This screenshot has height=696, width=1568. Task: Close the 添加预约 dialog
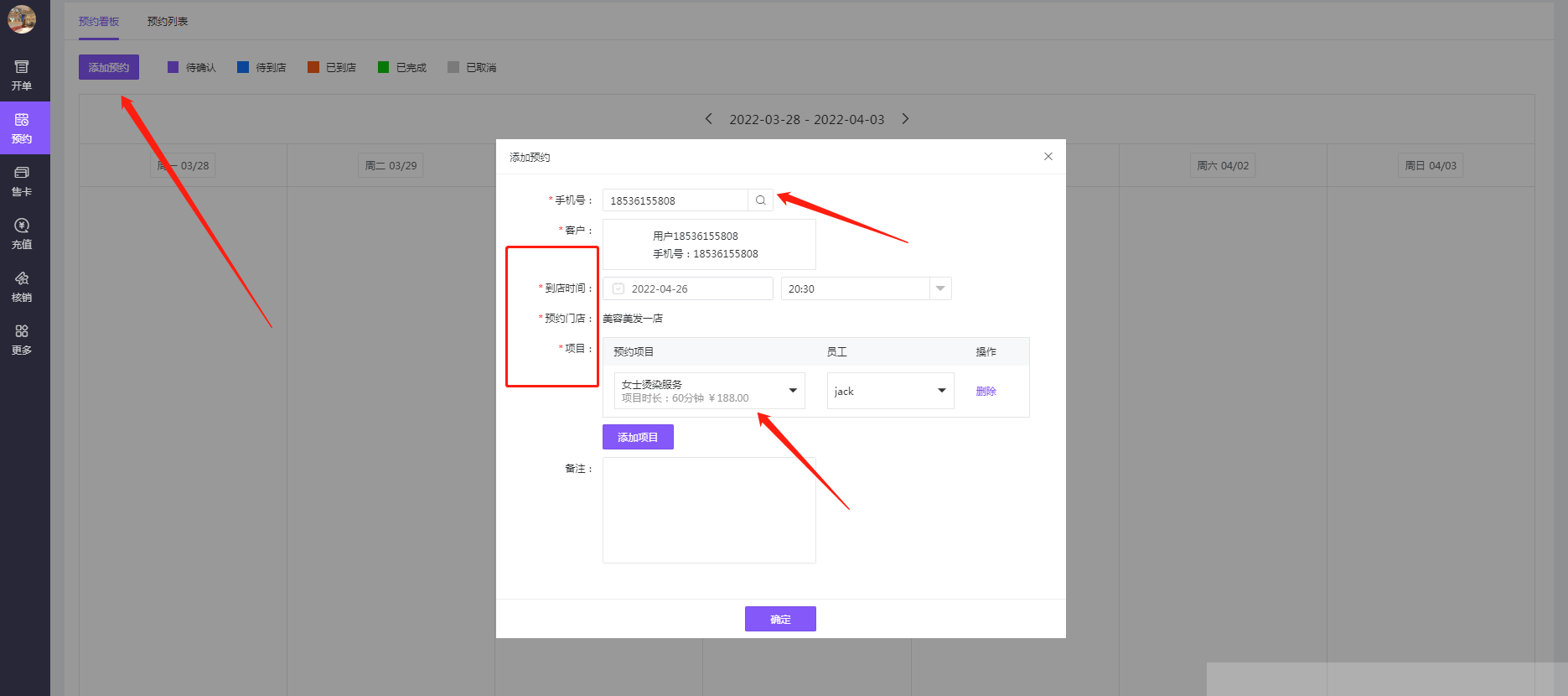tap(1048, 157)
